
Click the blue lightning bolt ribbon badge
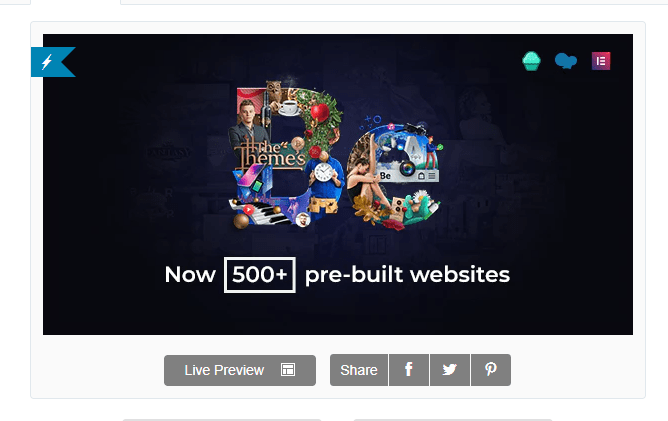pyautogui.click(x=53, y=62)
